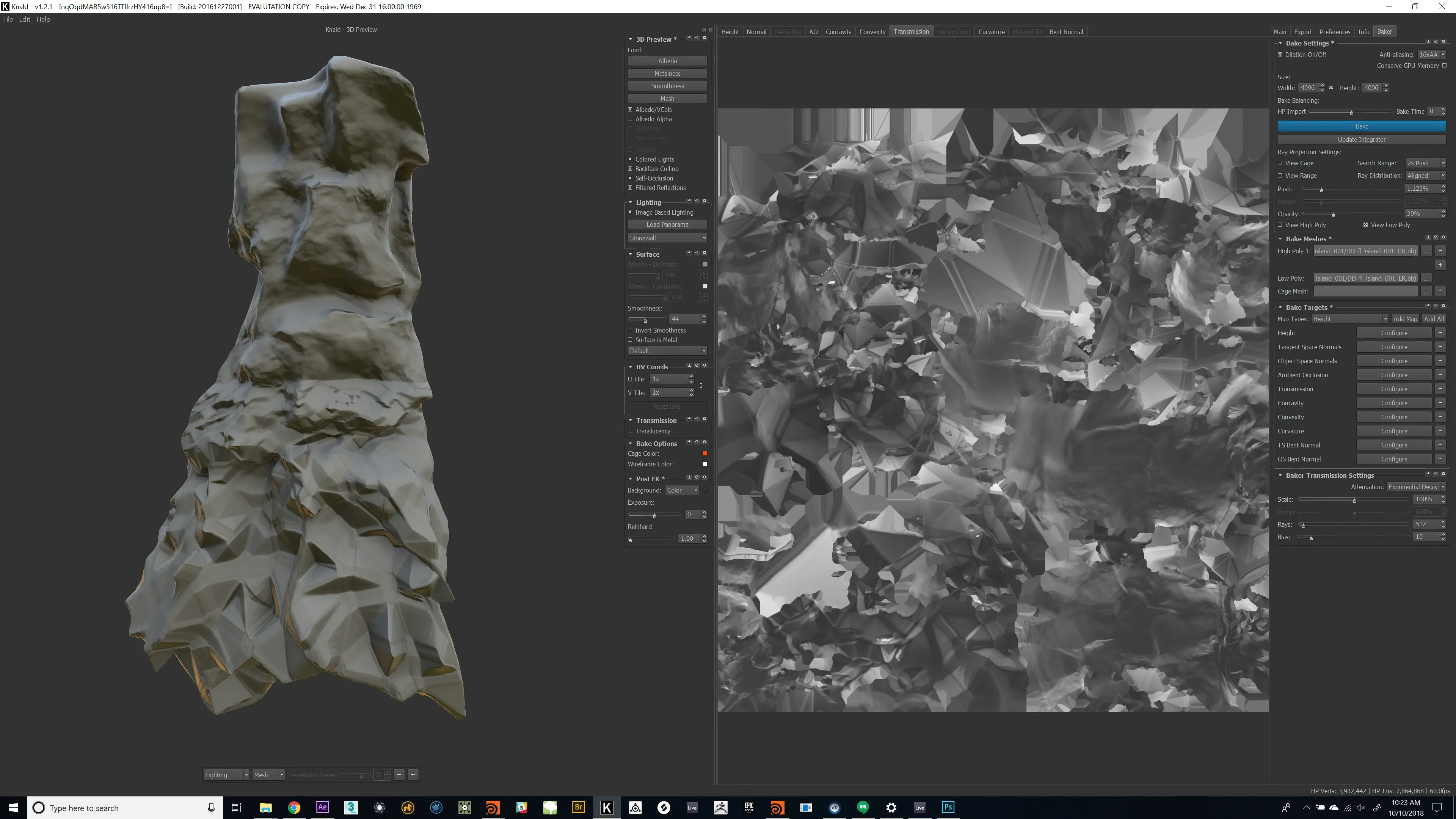1456x819 pixels.
Task: Click the Cage Color orange swatch
Action: click(x=705, y=453)
